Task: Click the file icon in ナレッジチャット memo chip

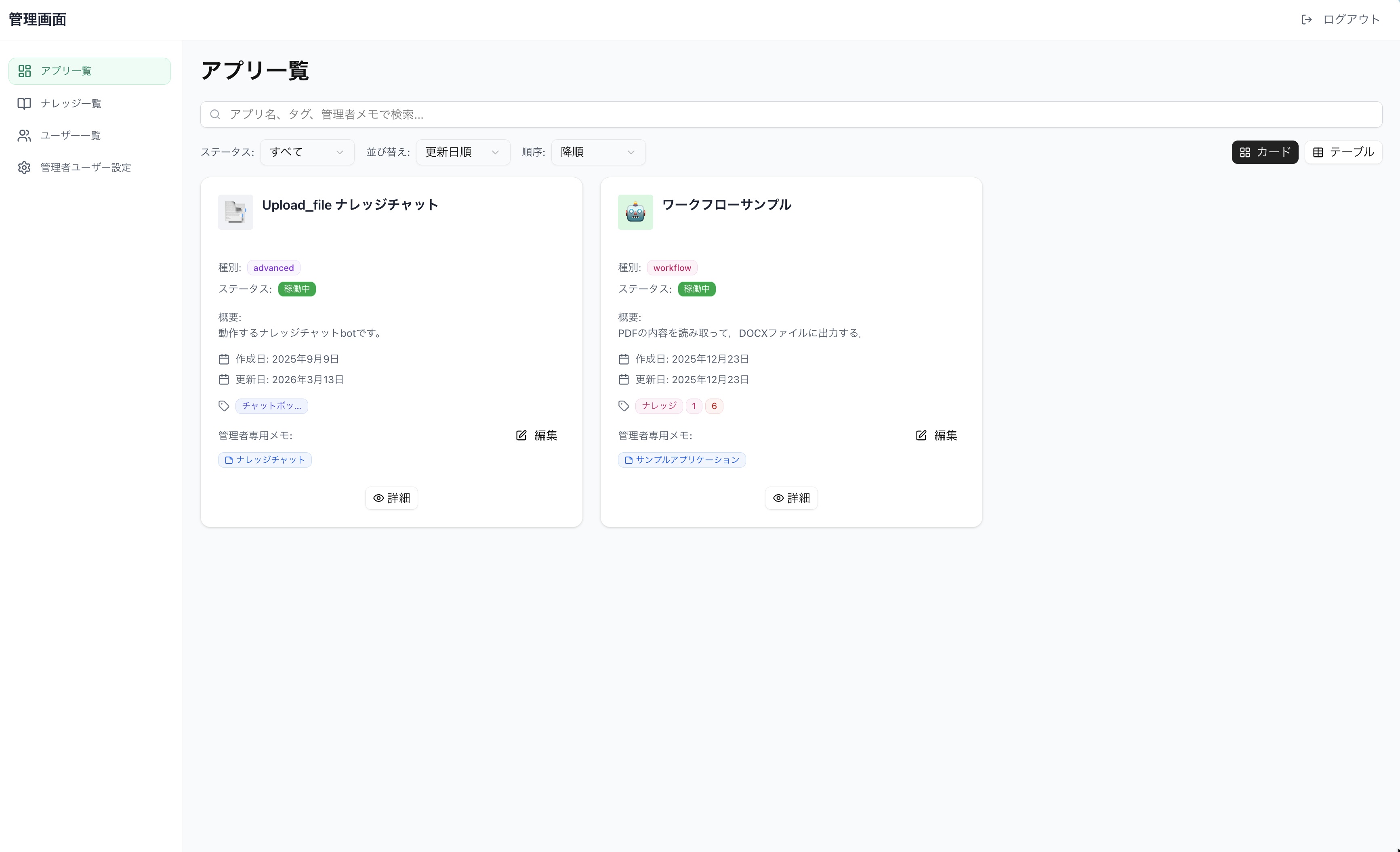Action: 229,460
